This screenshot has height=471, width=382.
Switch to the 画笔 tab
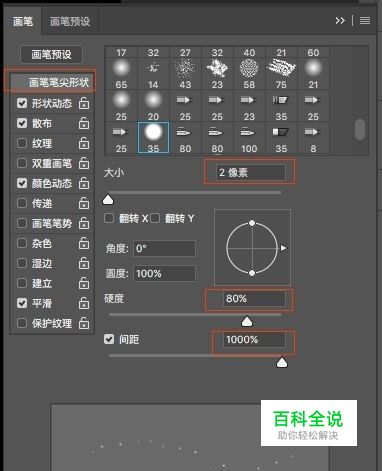[x=22, y=21]
